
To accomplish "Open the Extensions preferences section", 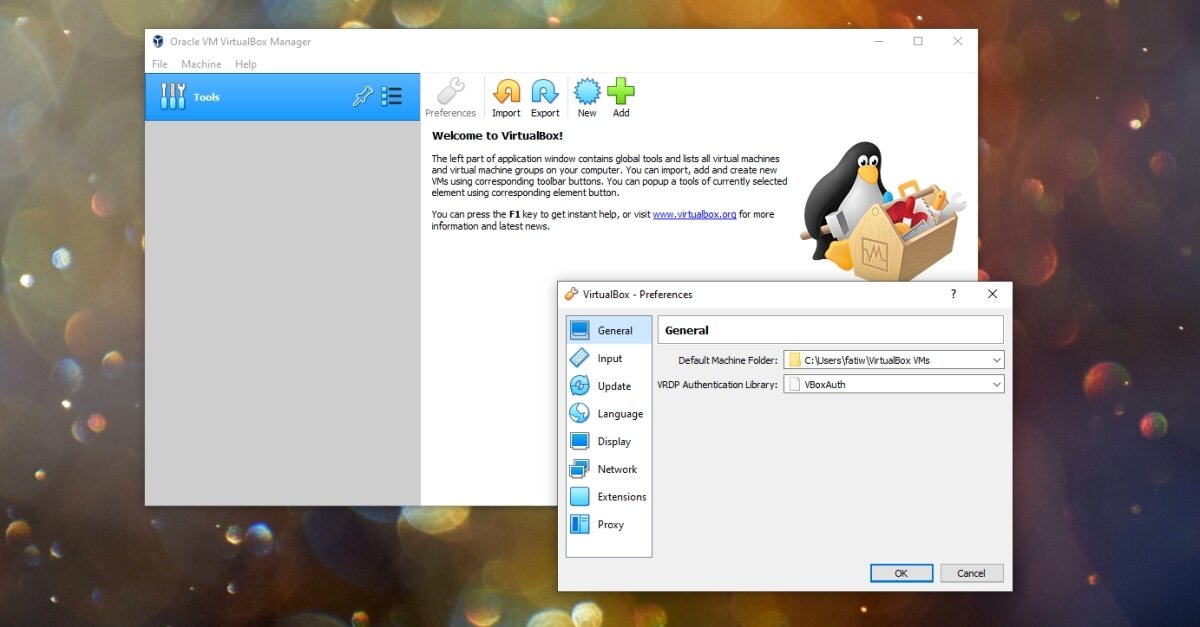I will (621, 497).
